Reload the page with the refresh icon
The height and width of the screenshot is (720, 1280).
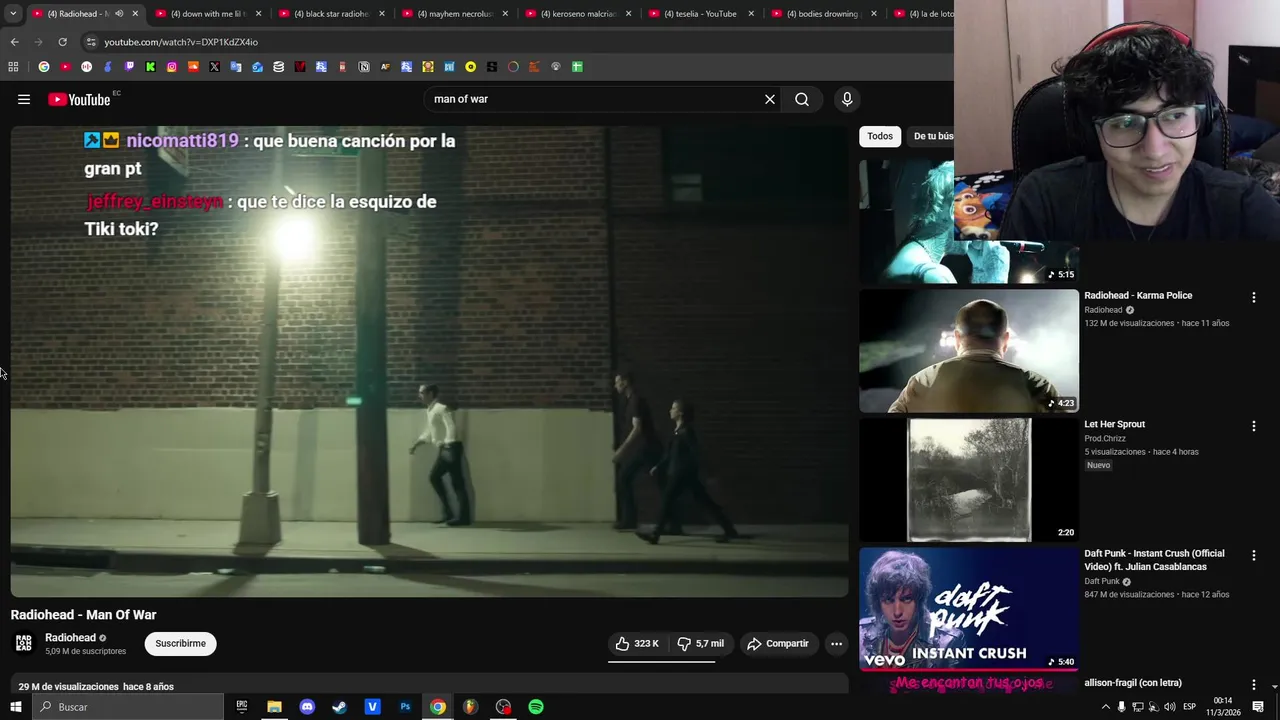(x=62, y=42)
